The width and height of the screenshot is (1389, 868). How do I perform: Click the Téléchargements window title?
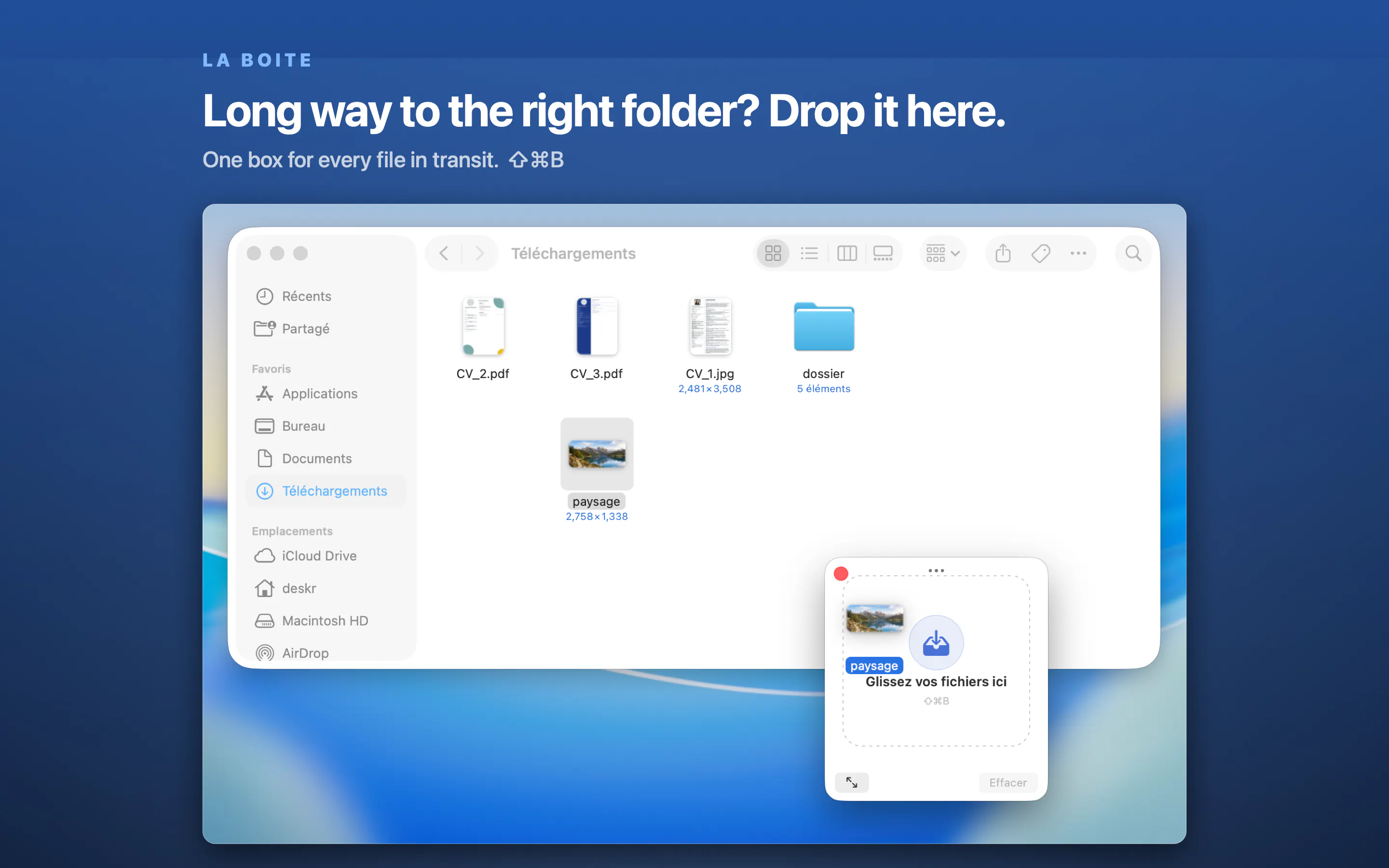[573, 253]
